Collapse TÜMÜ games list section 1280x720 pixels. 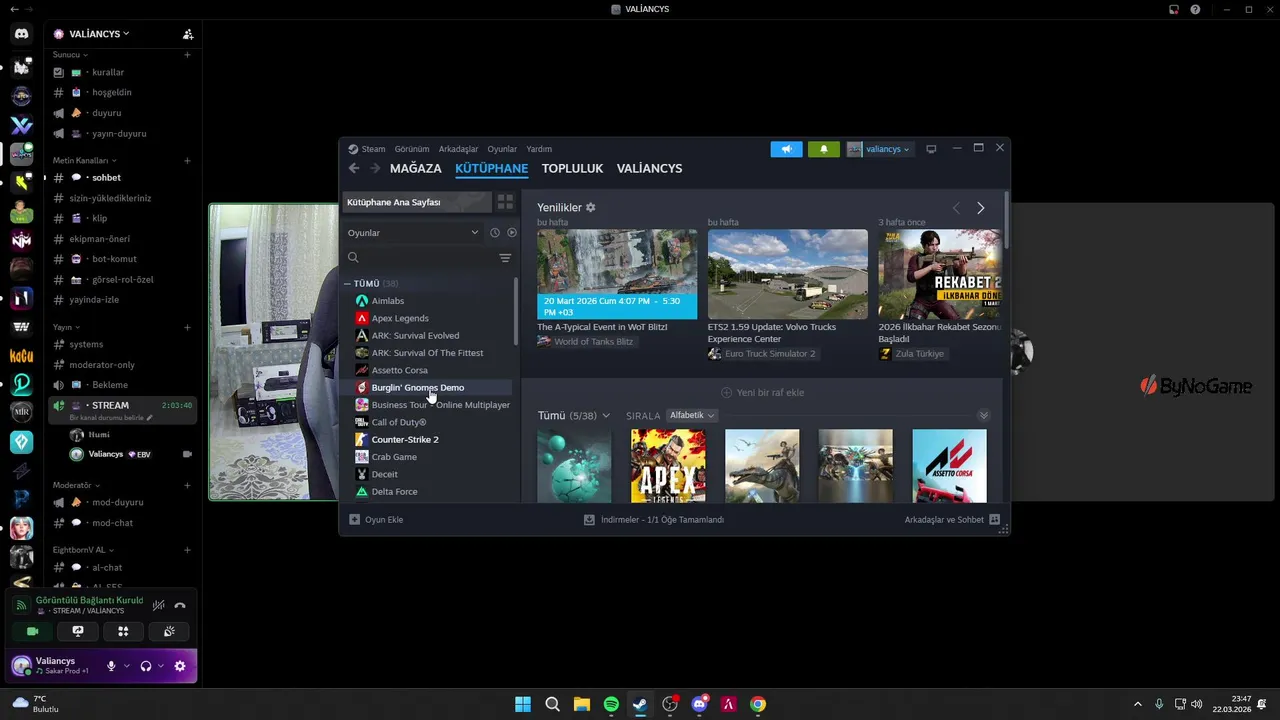pos(347,284)
